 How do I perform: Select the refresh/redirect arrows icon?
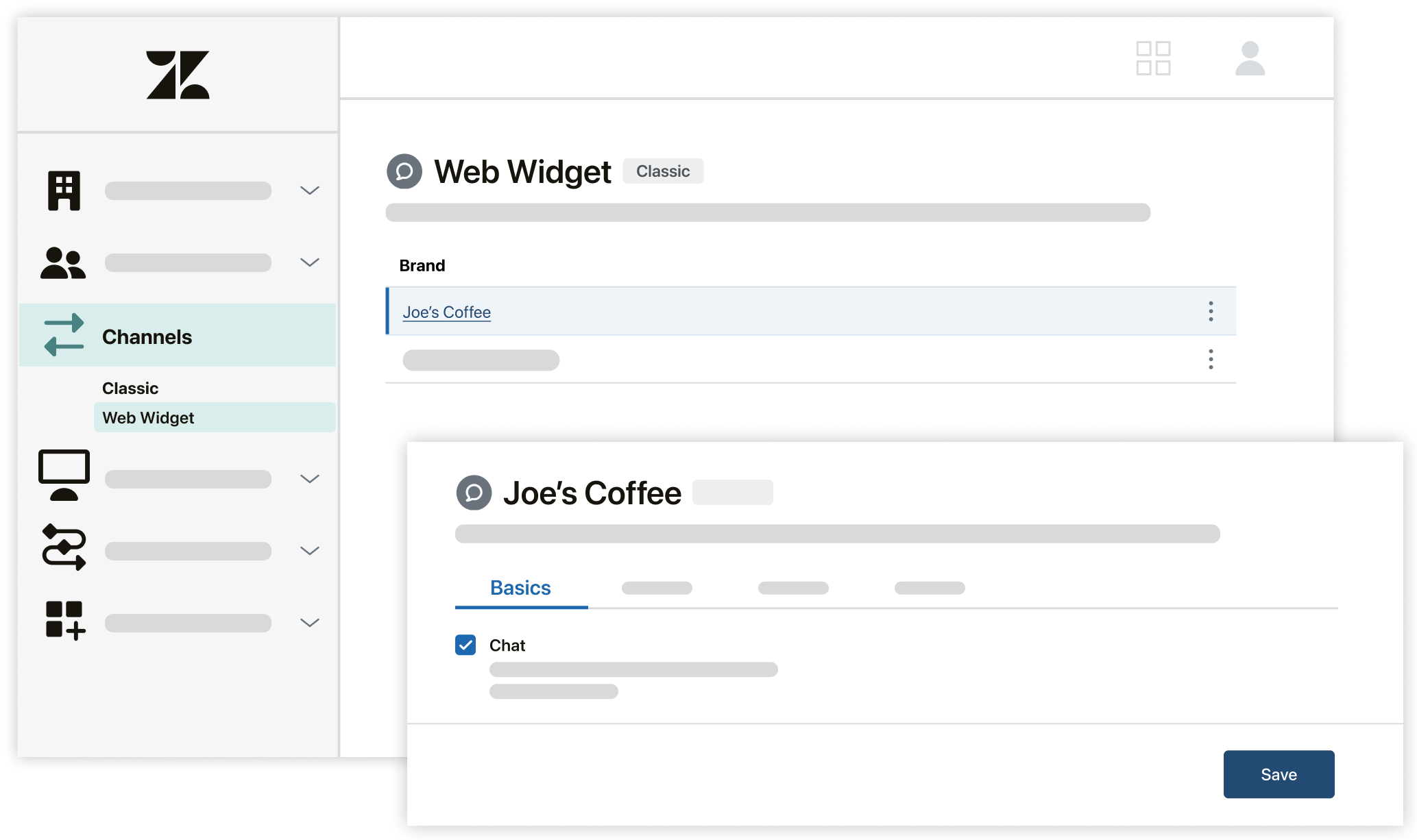click(x=63, y=335)
